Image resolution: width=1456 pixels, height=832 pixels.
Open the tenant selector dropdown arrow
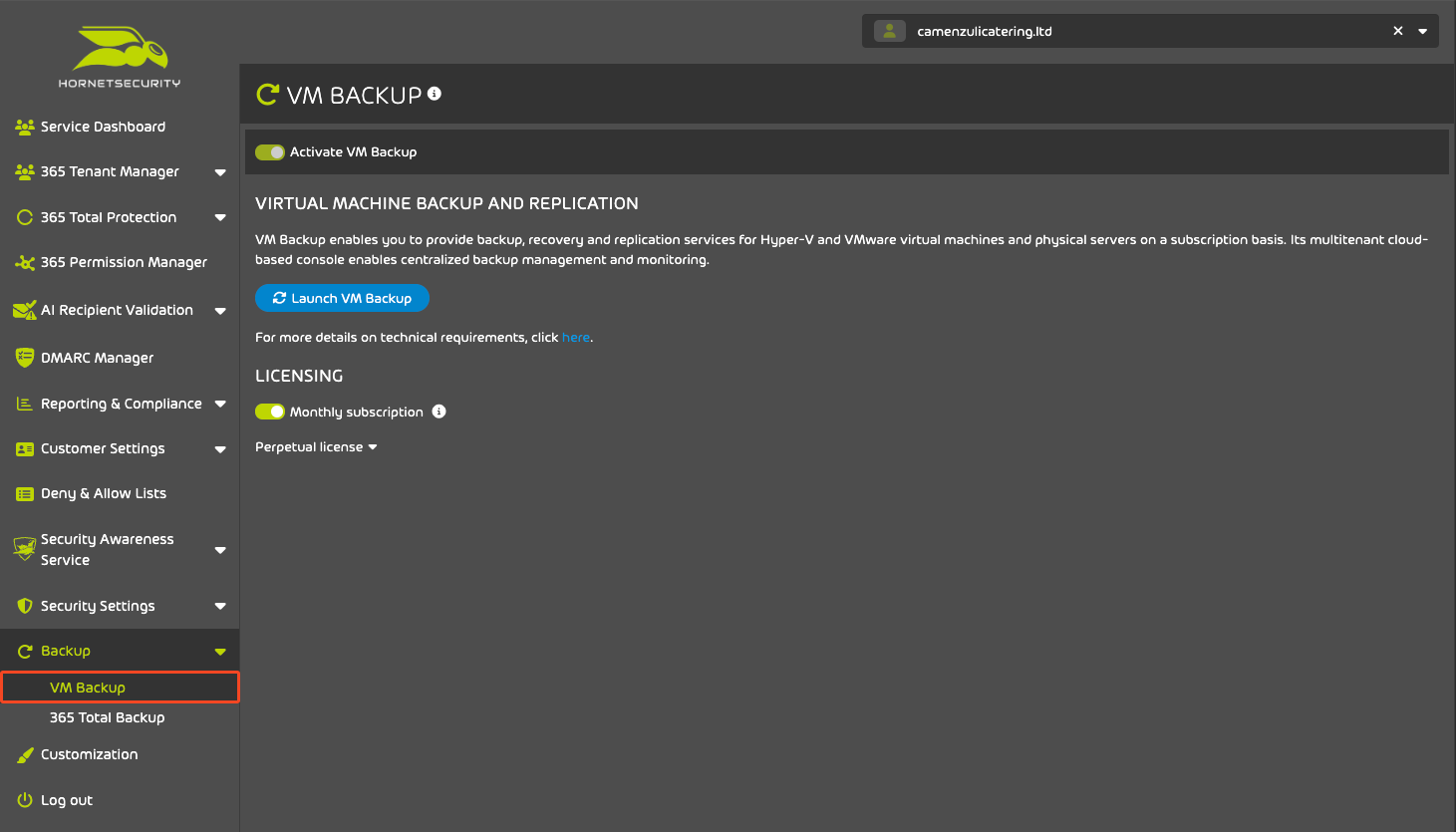[1423, 31]
